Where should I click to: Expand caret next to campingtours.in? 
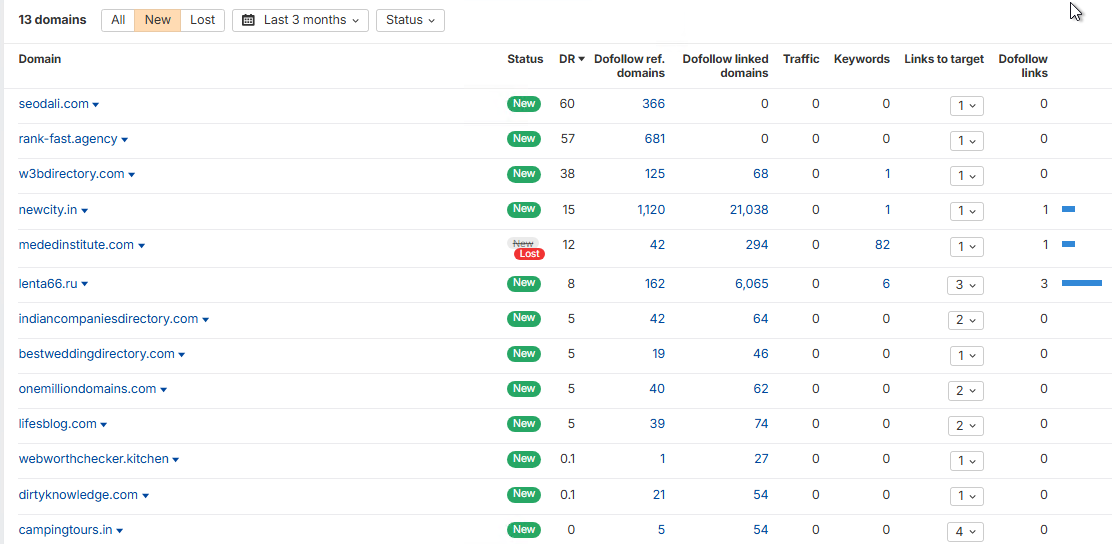(x=119, y=531)
